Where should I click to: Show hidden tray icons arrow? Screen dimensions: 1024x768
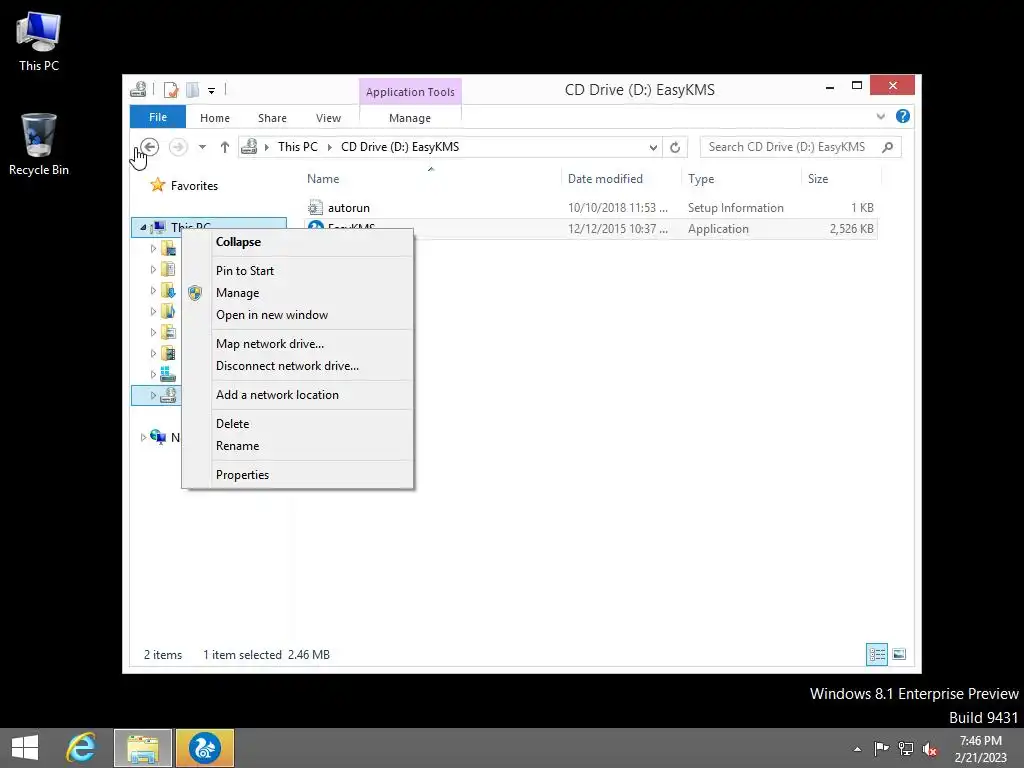[x=857, y=749]
